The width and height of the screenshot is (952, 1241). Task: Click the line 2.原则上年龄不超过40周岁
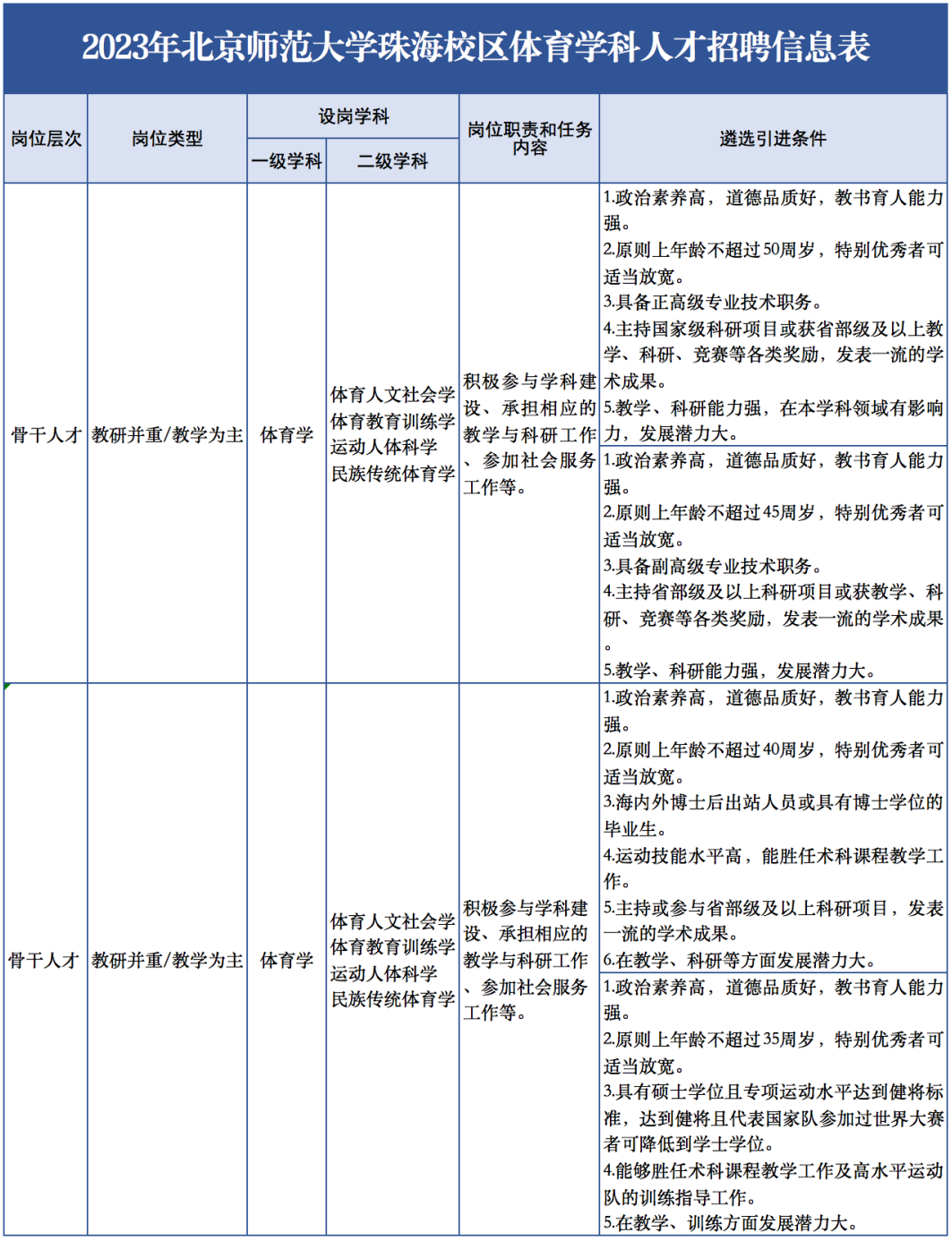pos(773,750)
